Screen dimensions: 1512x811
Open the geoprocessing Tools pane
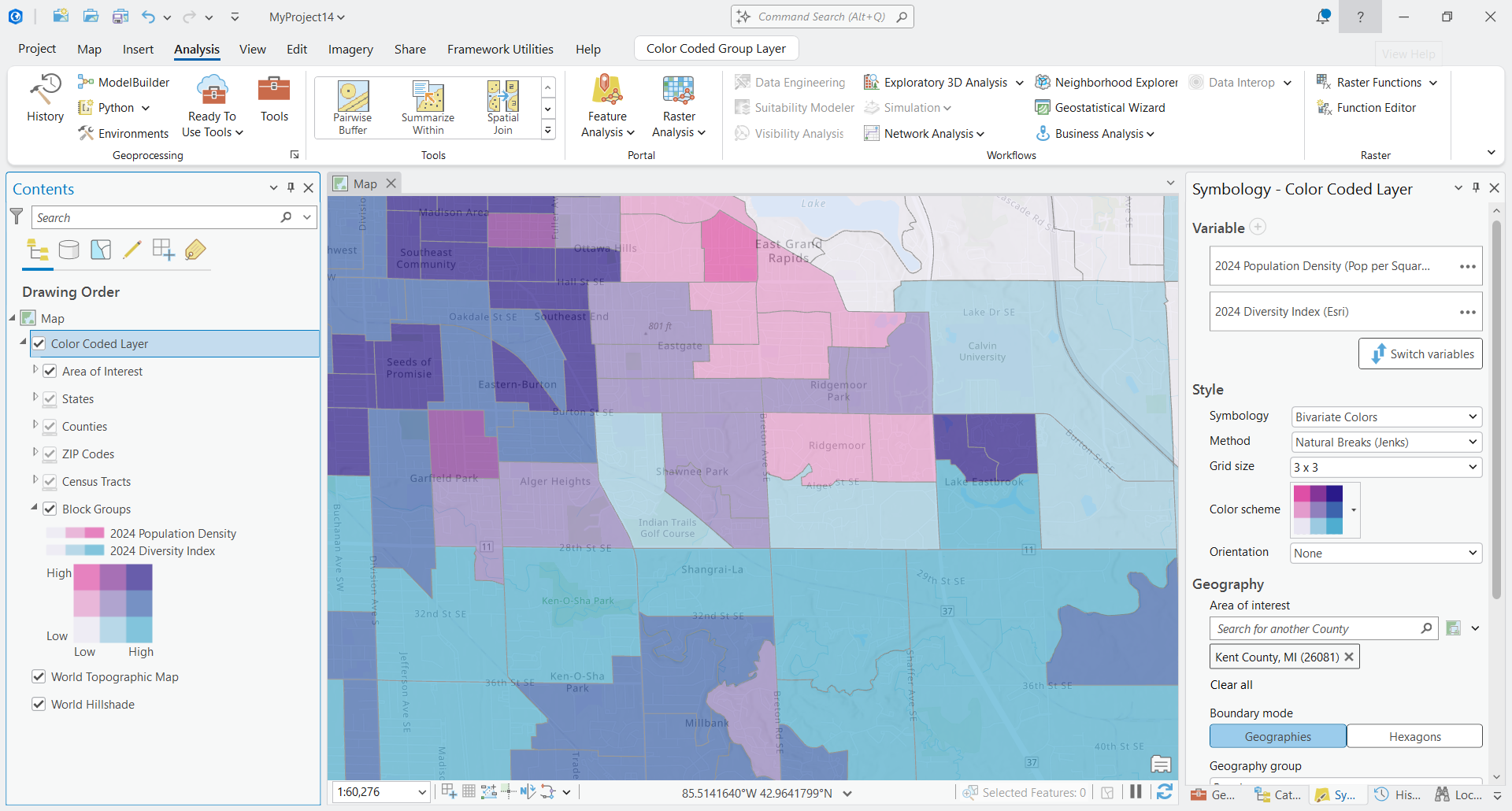tap(274, 98)
